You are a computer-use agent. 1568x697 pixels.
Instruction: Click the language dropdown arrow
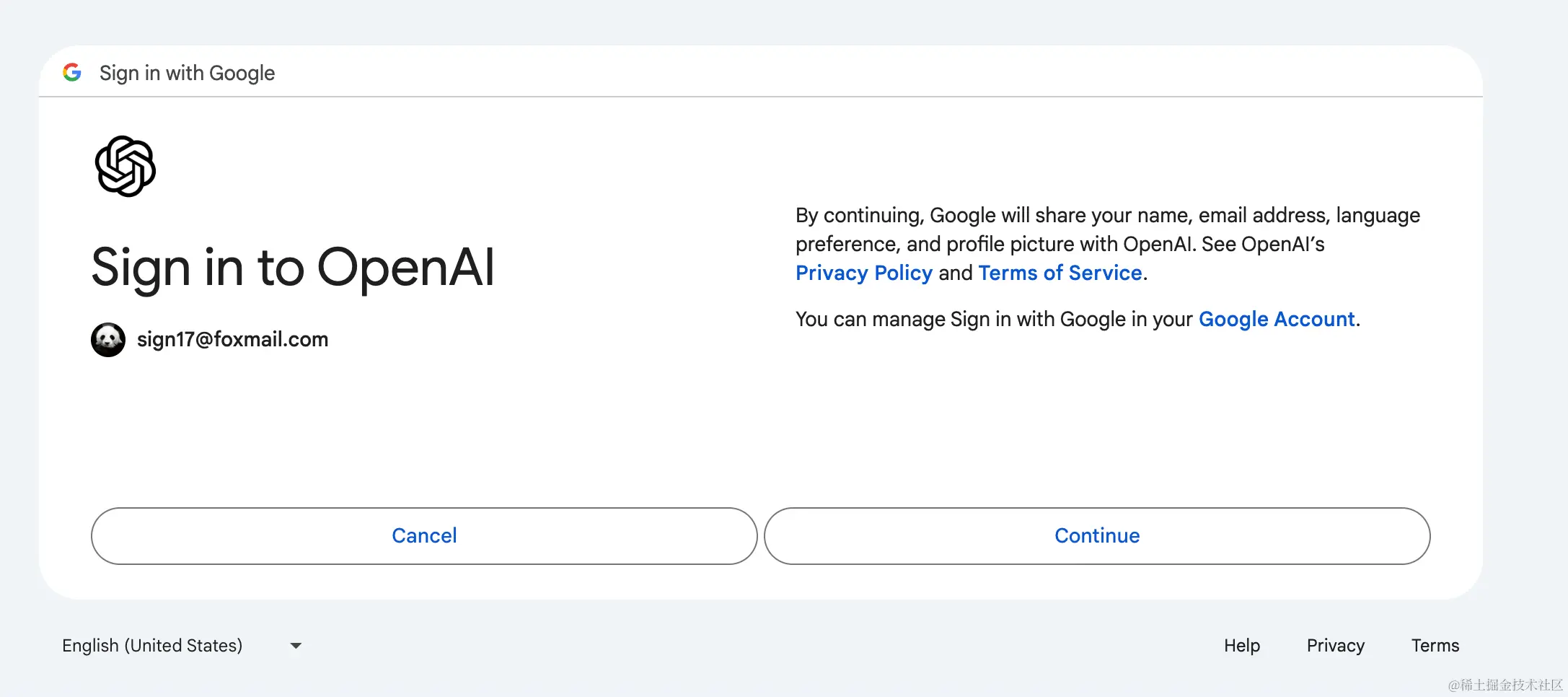(296, 646)
